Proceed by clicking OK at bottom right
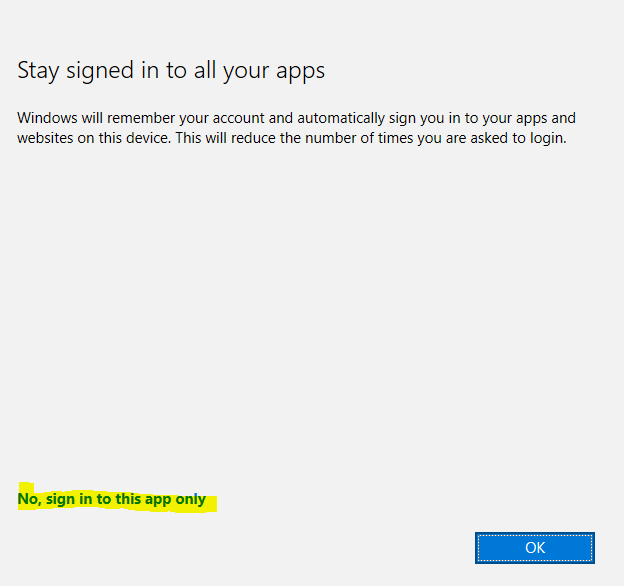Viewport: 624px width, 586px height. coord(534,548)
